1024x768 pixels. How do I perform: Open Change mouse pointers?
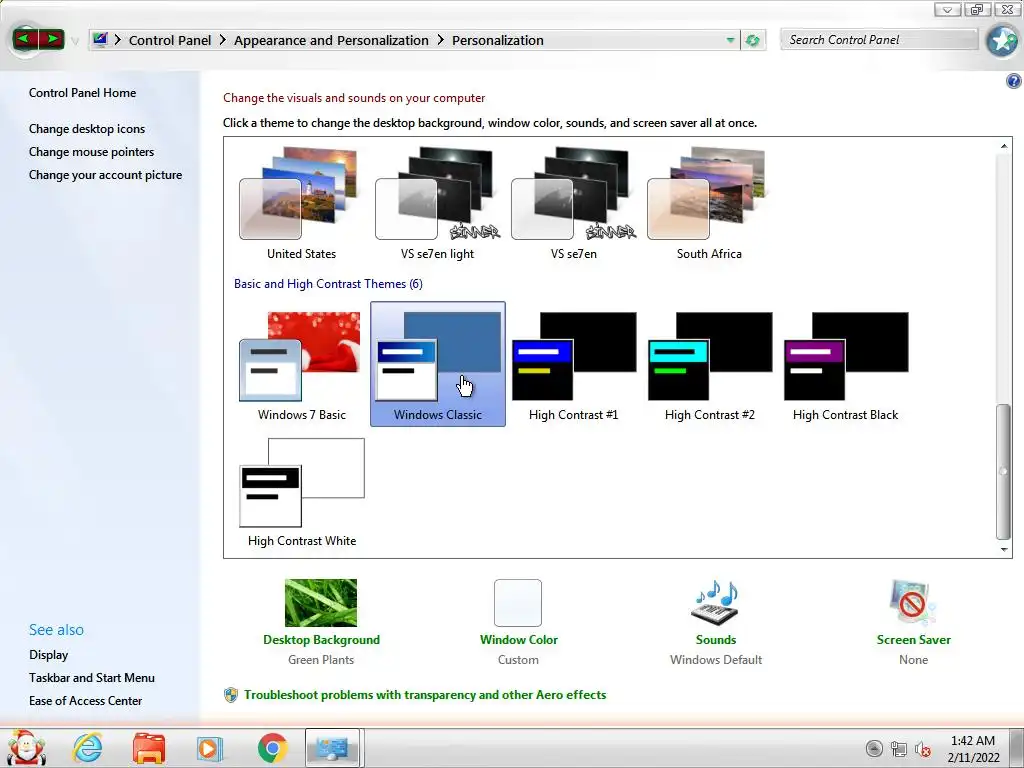(91, 152)
